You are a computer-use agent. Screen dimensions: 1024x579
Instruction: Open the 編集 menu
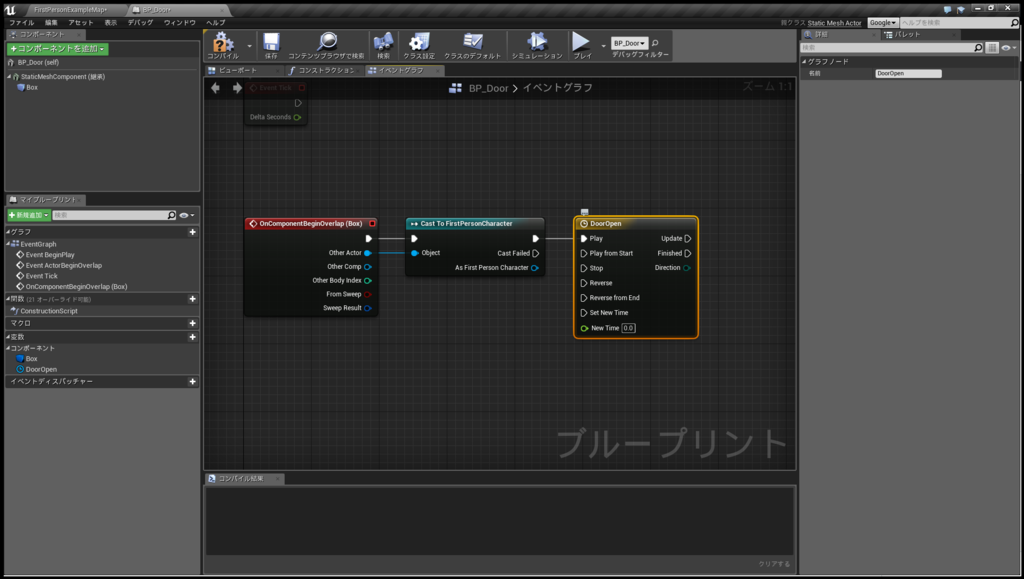(x=52, y=23)
